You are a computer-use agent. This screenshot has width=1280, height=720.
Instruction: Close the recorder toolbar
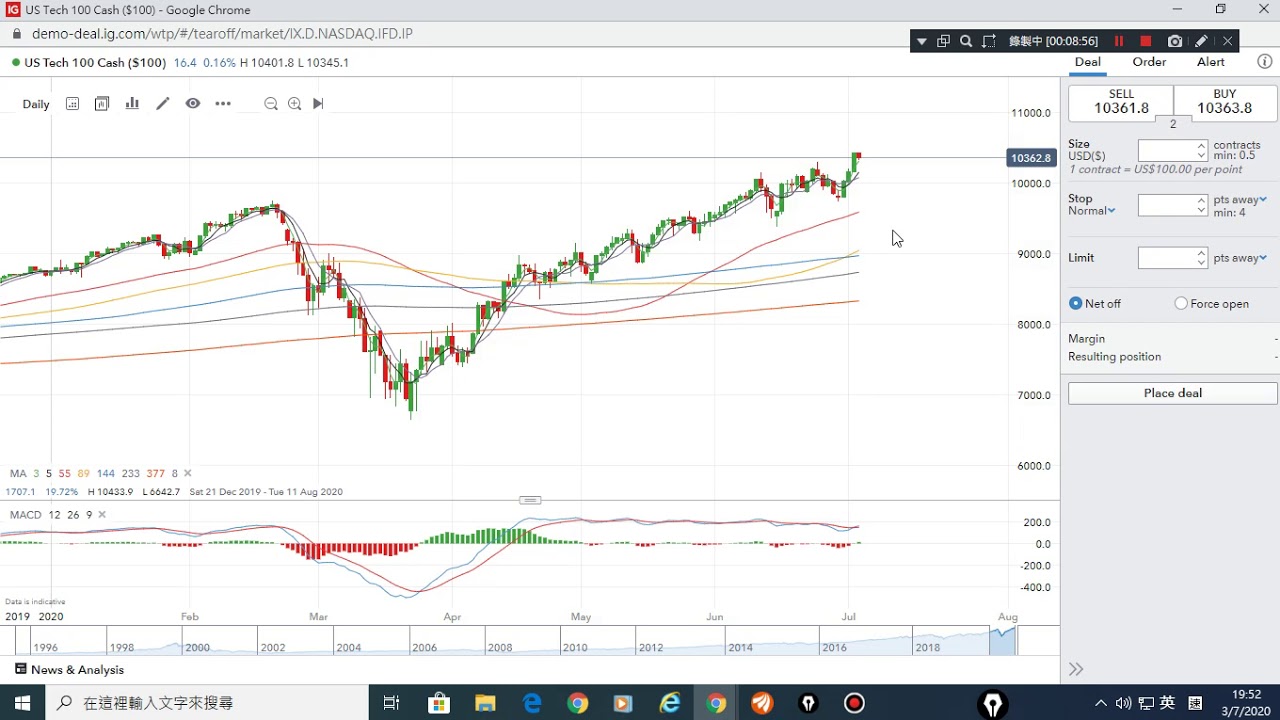pos(1227,41)
